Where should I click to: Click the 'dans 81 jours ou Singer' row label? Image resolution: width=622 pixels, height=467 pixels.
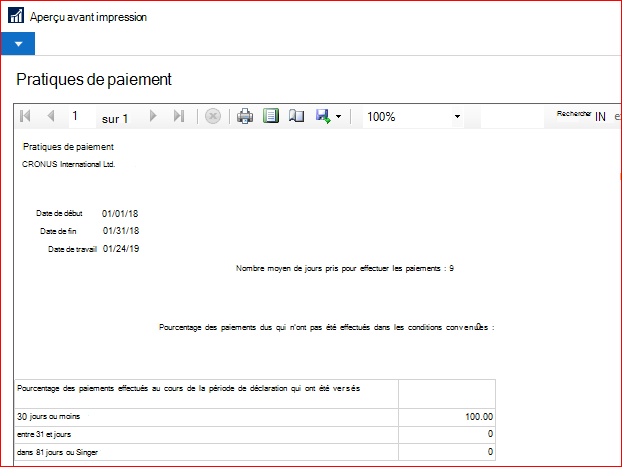pos(57,452)
